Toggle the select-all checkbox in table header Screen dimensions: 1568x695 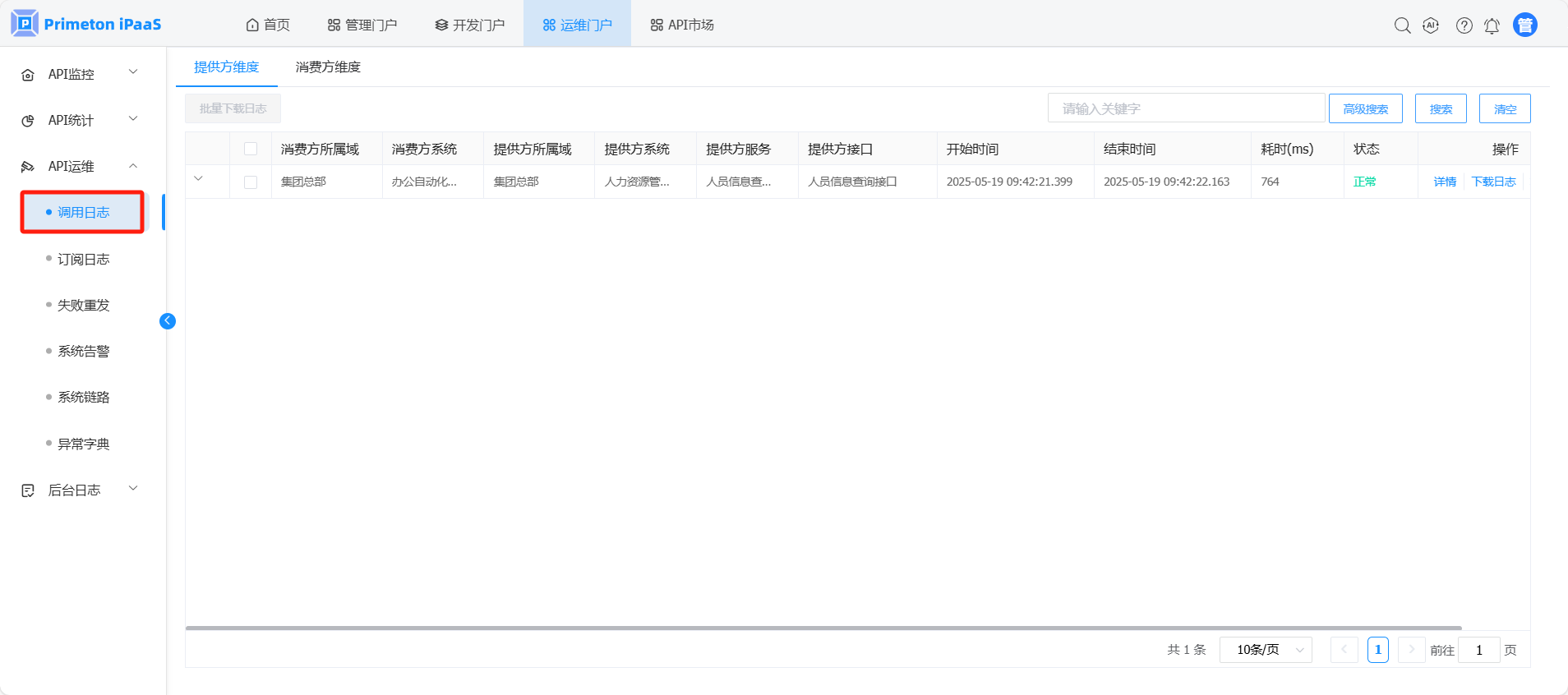pyautogui.click(x=251, y=149)
